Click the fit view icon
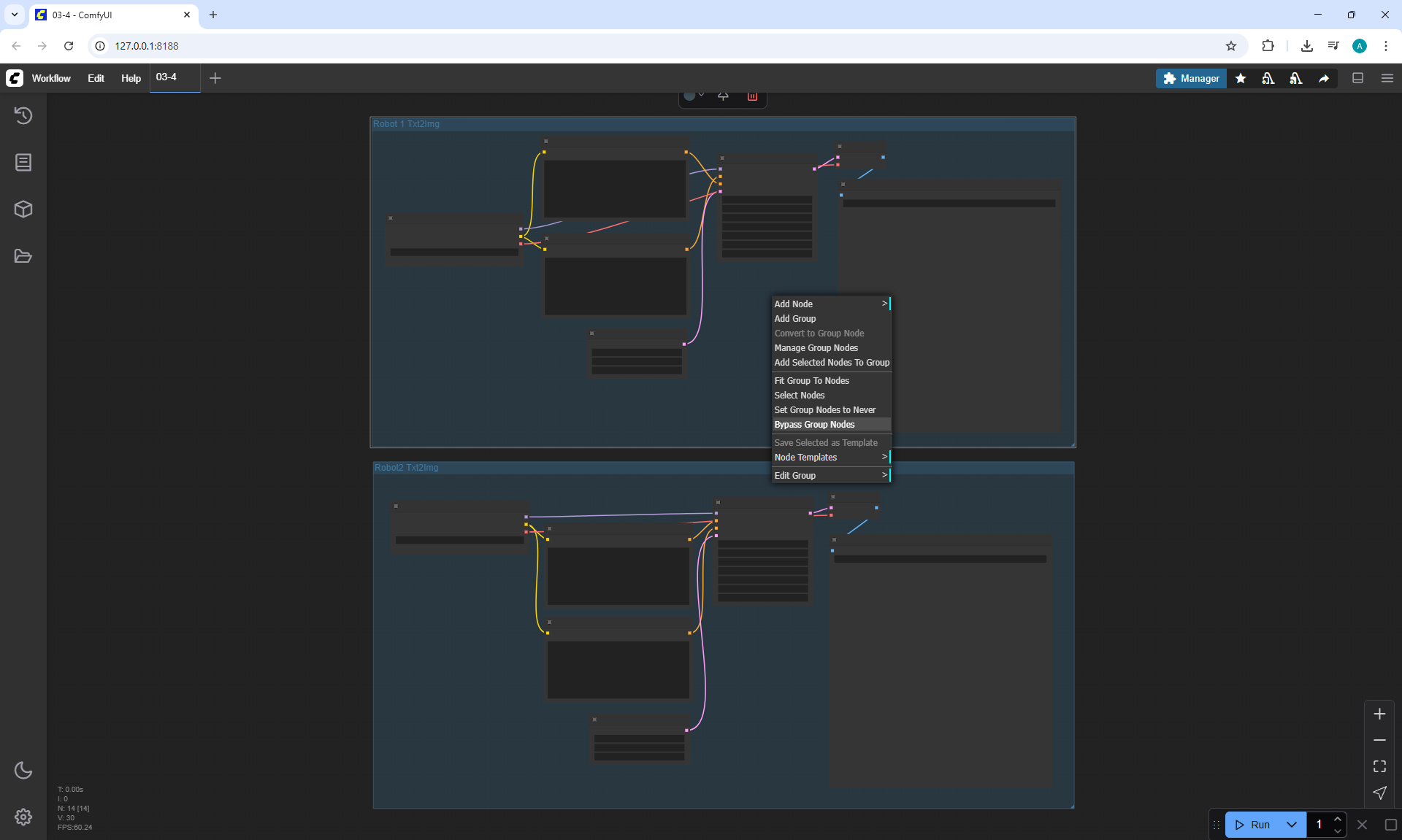 (x=1379, y=766)
